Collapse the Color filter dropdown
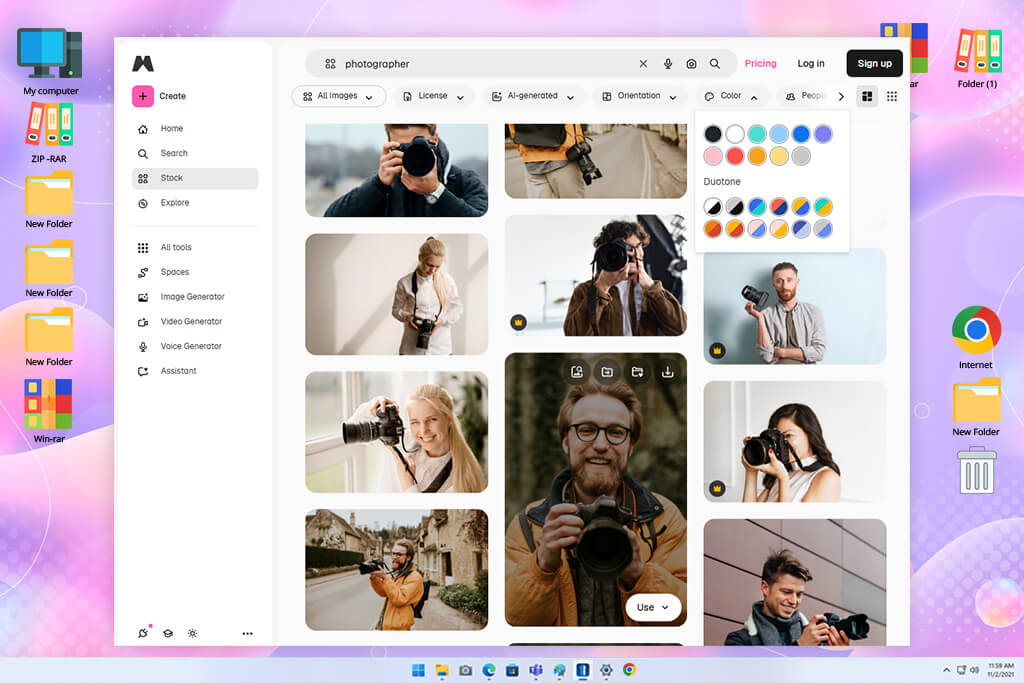The width and height of the screenshot is (1024, 683). (x=730, y=96)
